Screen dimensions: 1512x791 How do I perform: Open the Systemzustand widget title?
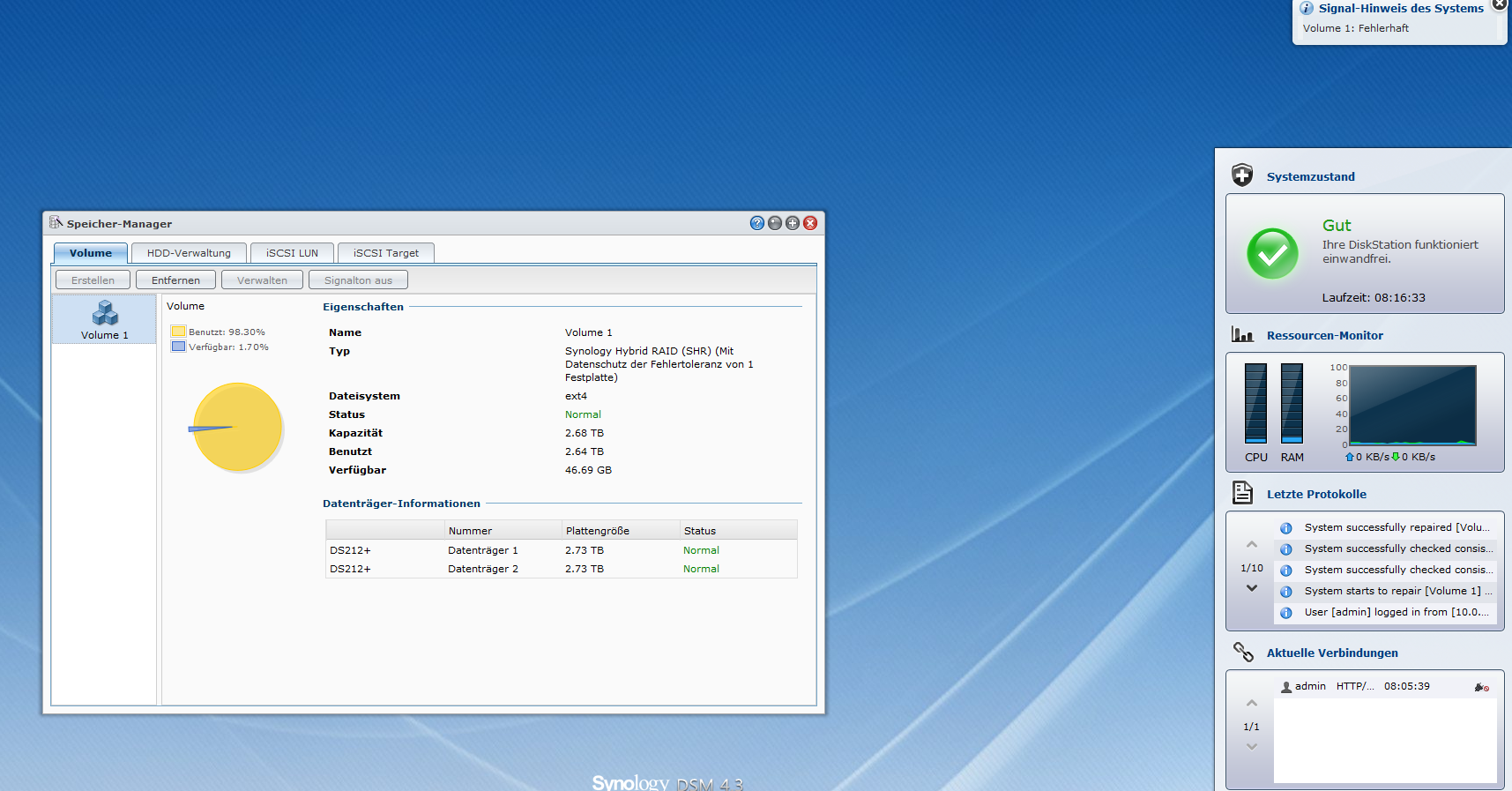(1311, 176)
